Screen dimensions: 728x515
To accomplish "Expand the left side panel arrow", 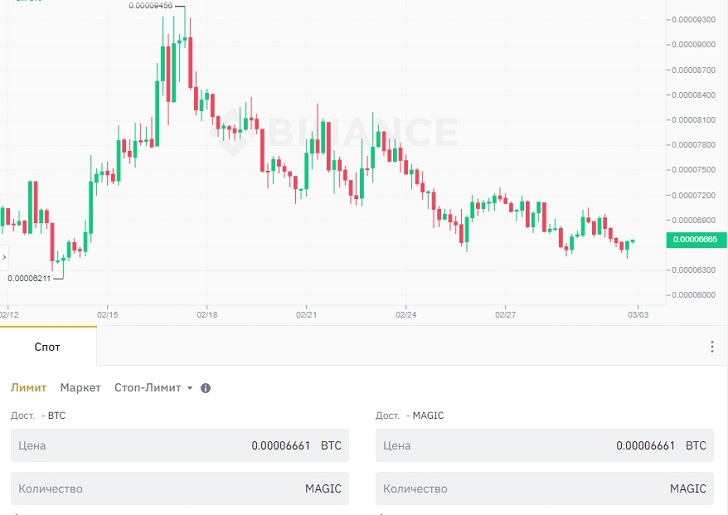I will pos(4,257).
